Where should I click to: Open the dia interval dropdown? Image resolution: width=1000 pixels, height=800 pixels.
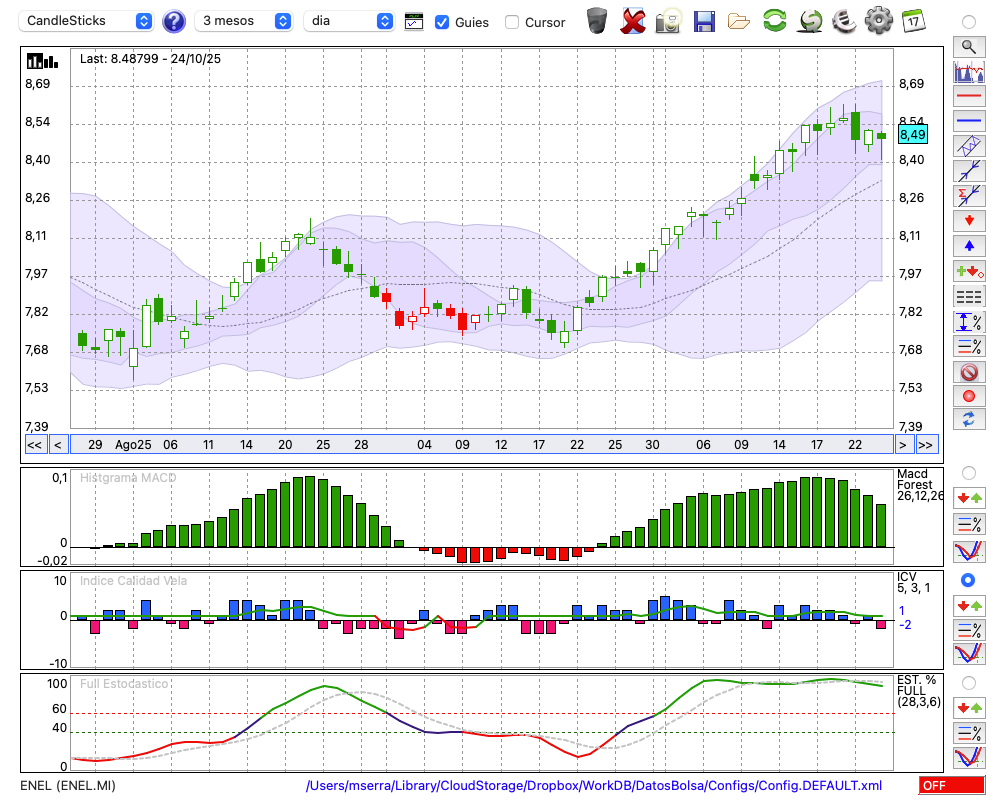pos(350,21)
